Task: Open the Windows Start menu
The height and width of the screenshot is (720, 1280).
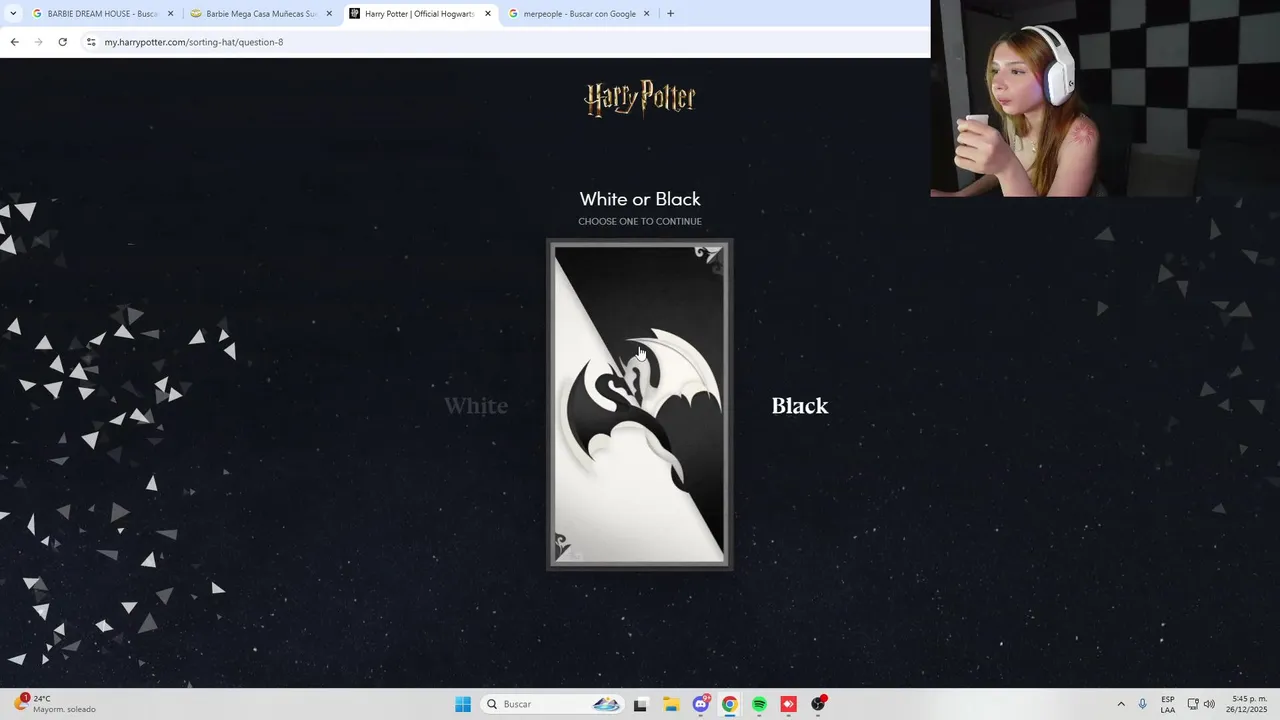Action: (x=463, y=704)
